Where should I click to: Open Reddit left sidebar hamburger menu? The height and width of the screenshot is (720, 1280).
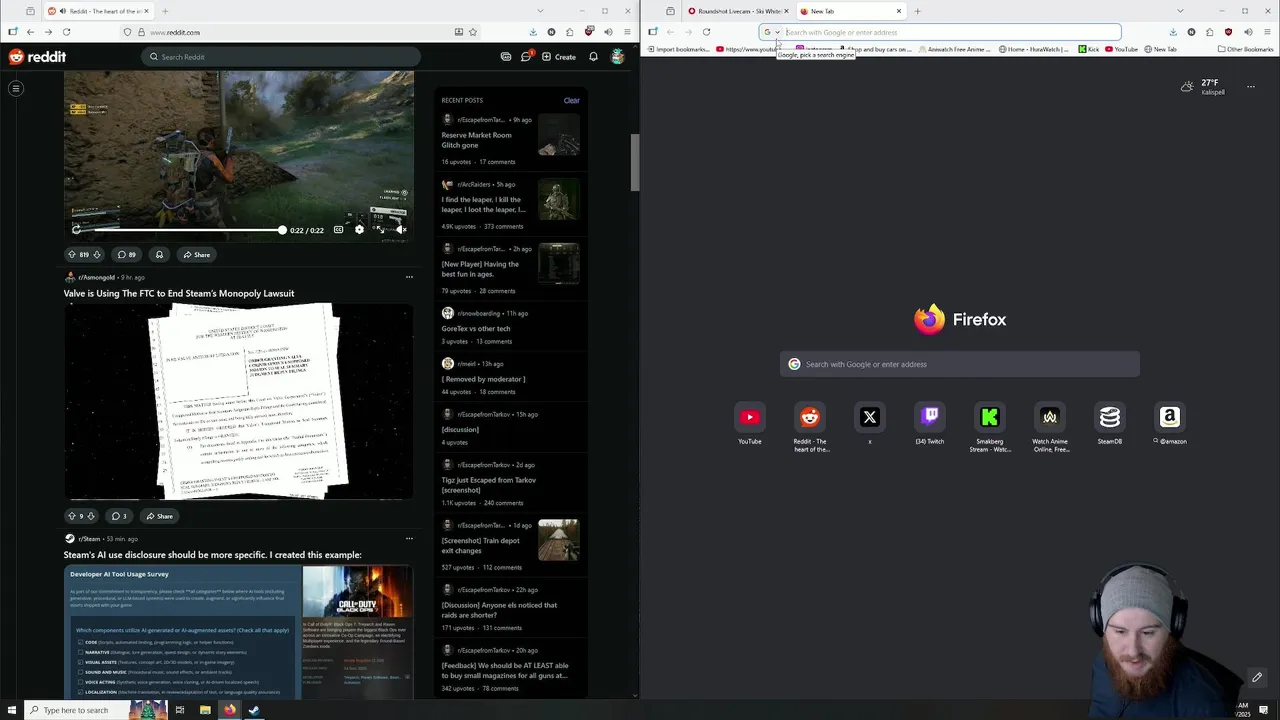point(16,89)
